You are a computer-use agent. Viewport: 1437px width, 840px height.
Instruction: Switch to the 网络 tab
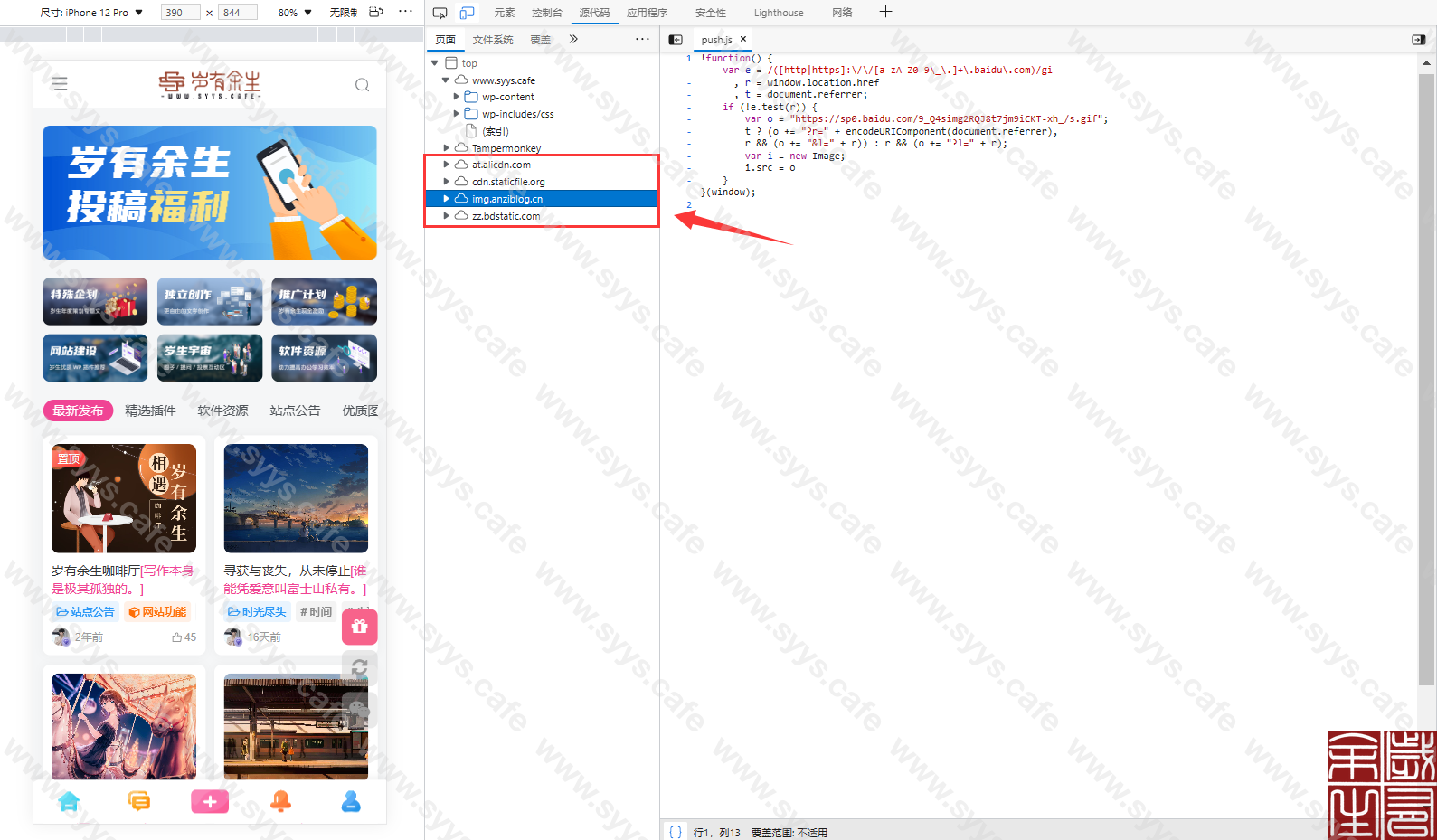842,13
